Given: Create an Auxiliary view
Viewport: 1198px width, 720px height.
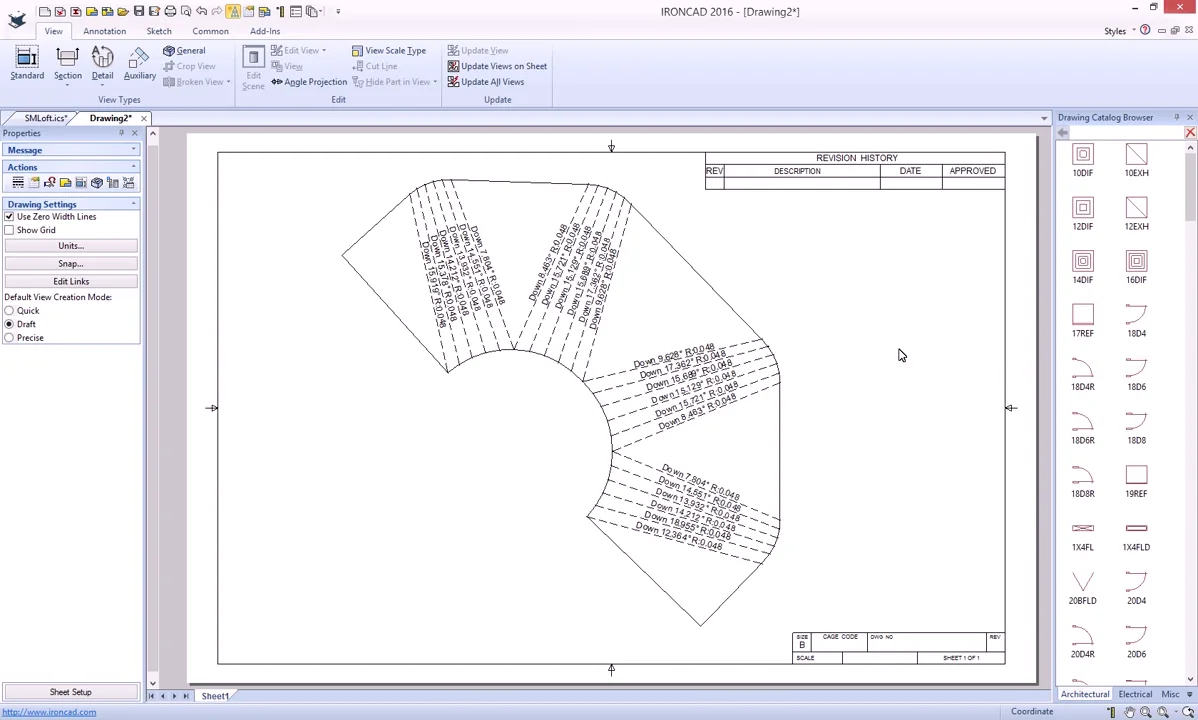Looking at the screenshot, I should (x=139, y=63).
